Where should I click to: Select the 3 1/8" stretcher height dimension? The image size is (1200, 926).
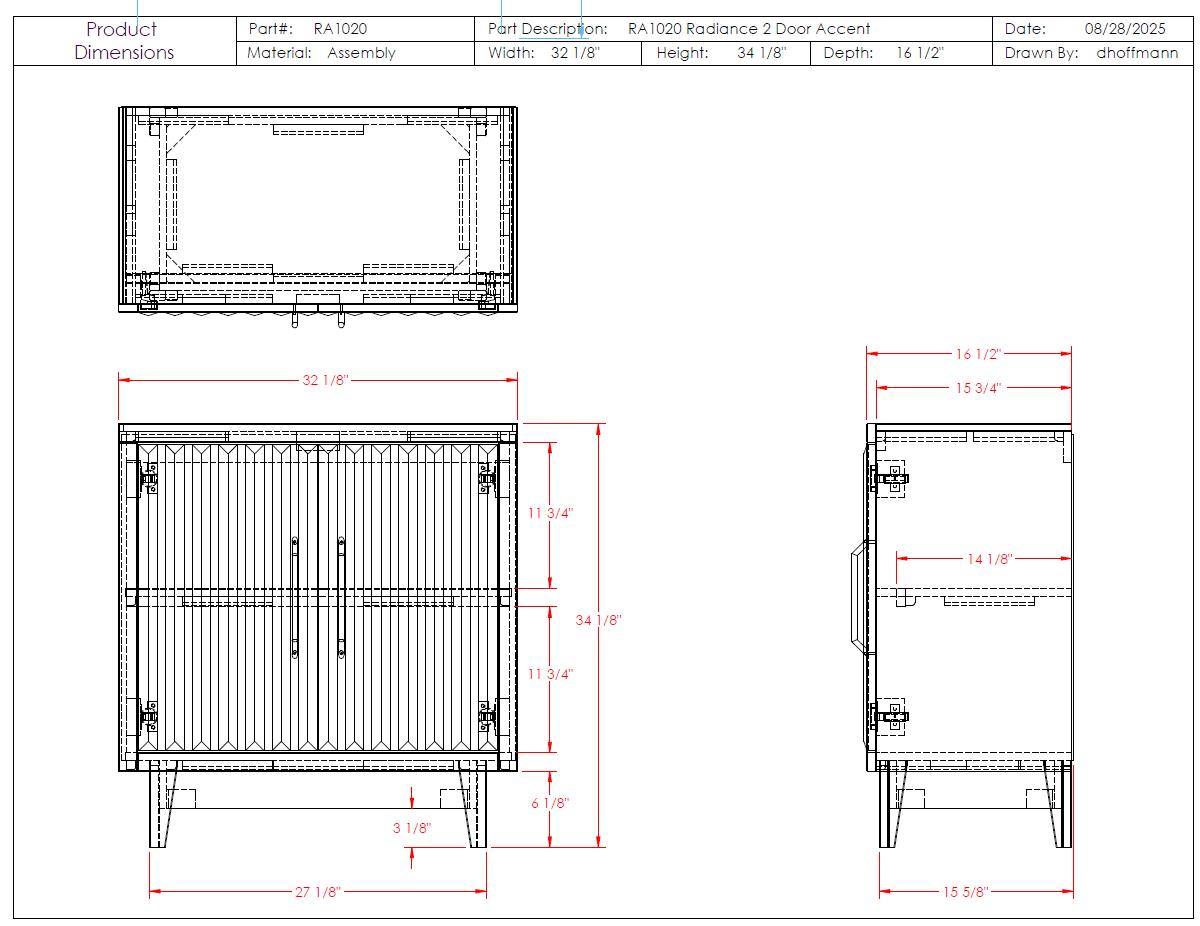pyautogui.click(x=412, y=828)
